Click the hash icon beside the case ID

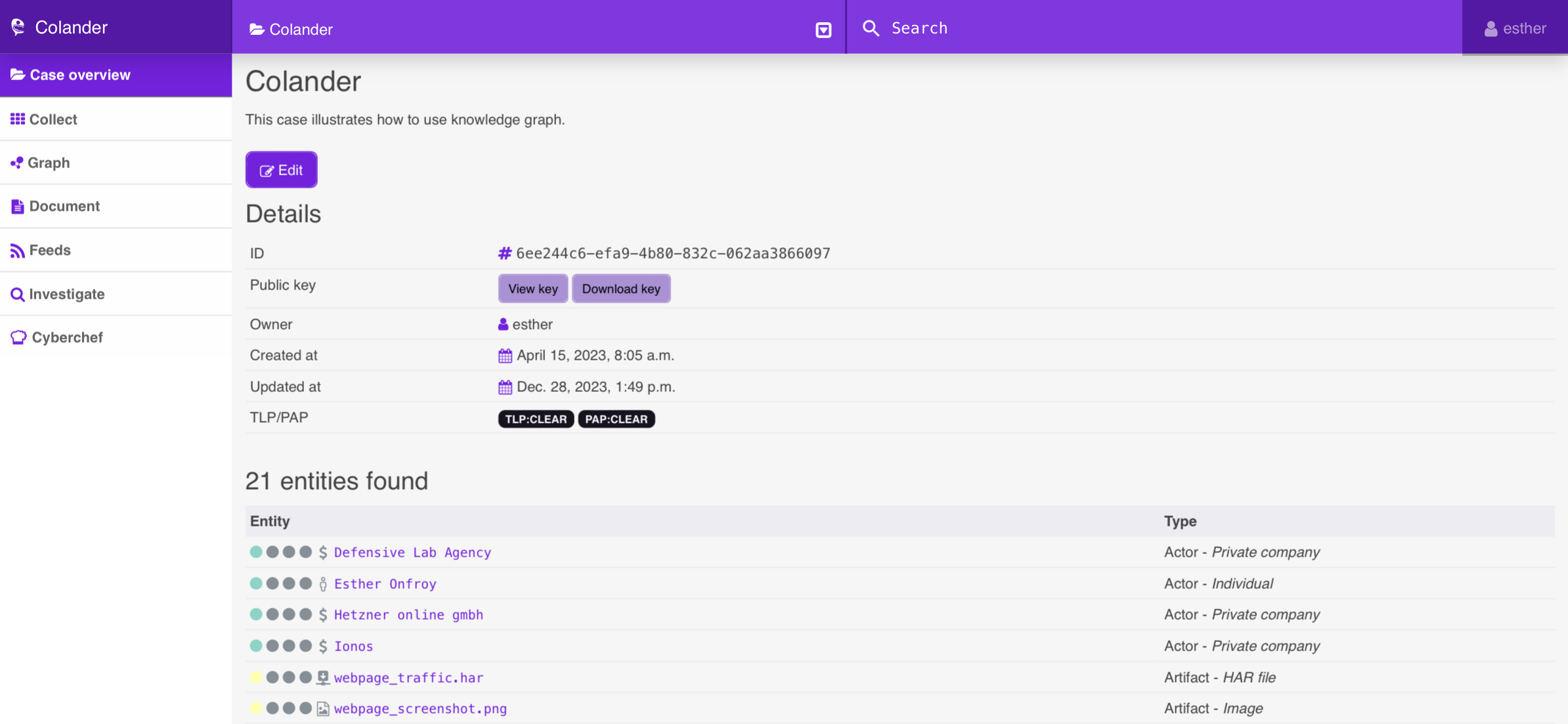pos(504,253)
